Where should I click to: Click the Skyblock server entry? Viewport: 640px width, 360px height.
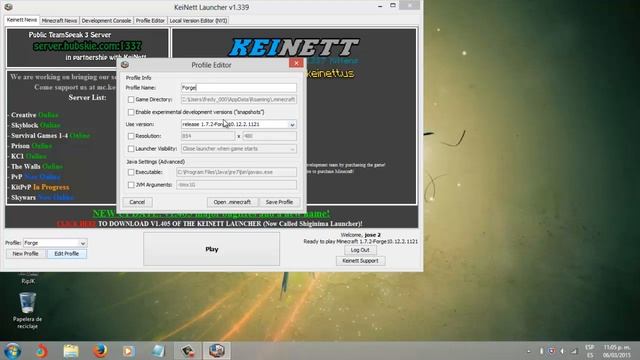click(35, 125)
